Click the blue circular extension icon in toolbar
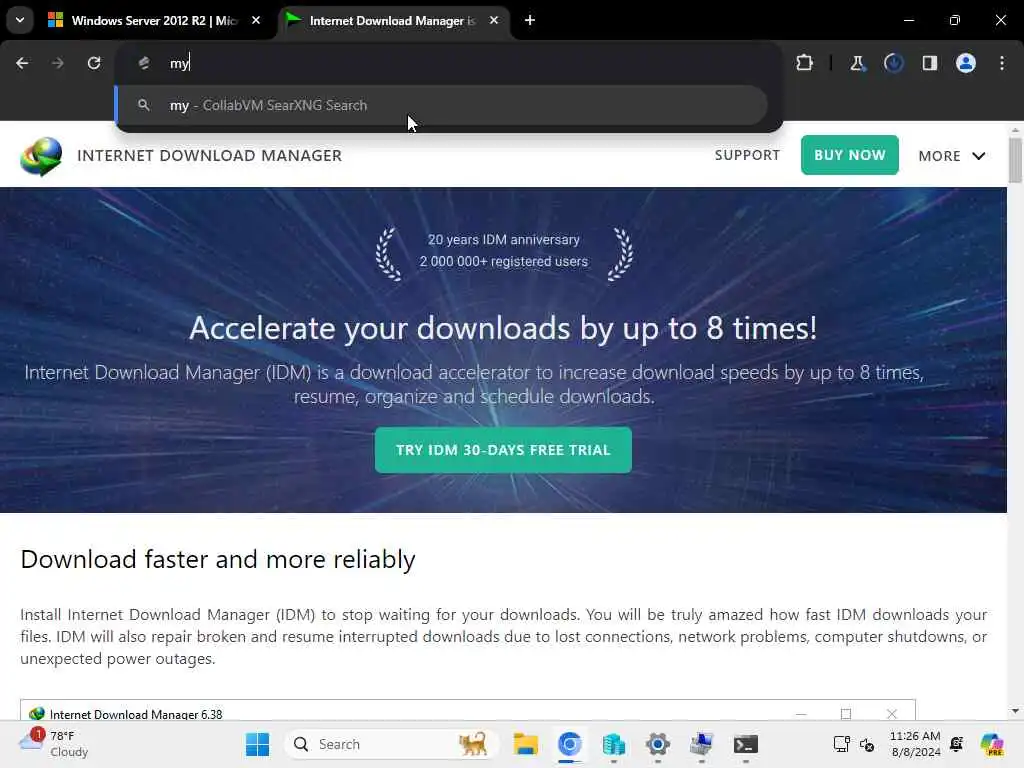 pyautogui.click(x=893, y=63)
